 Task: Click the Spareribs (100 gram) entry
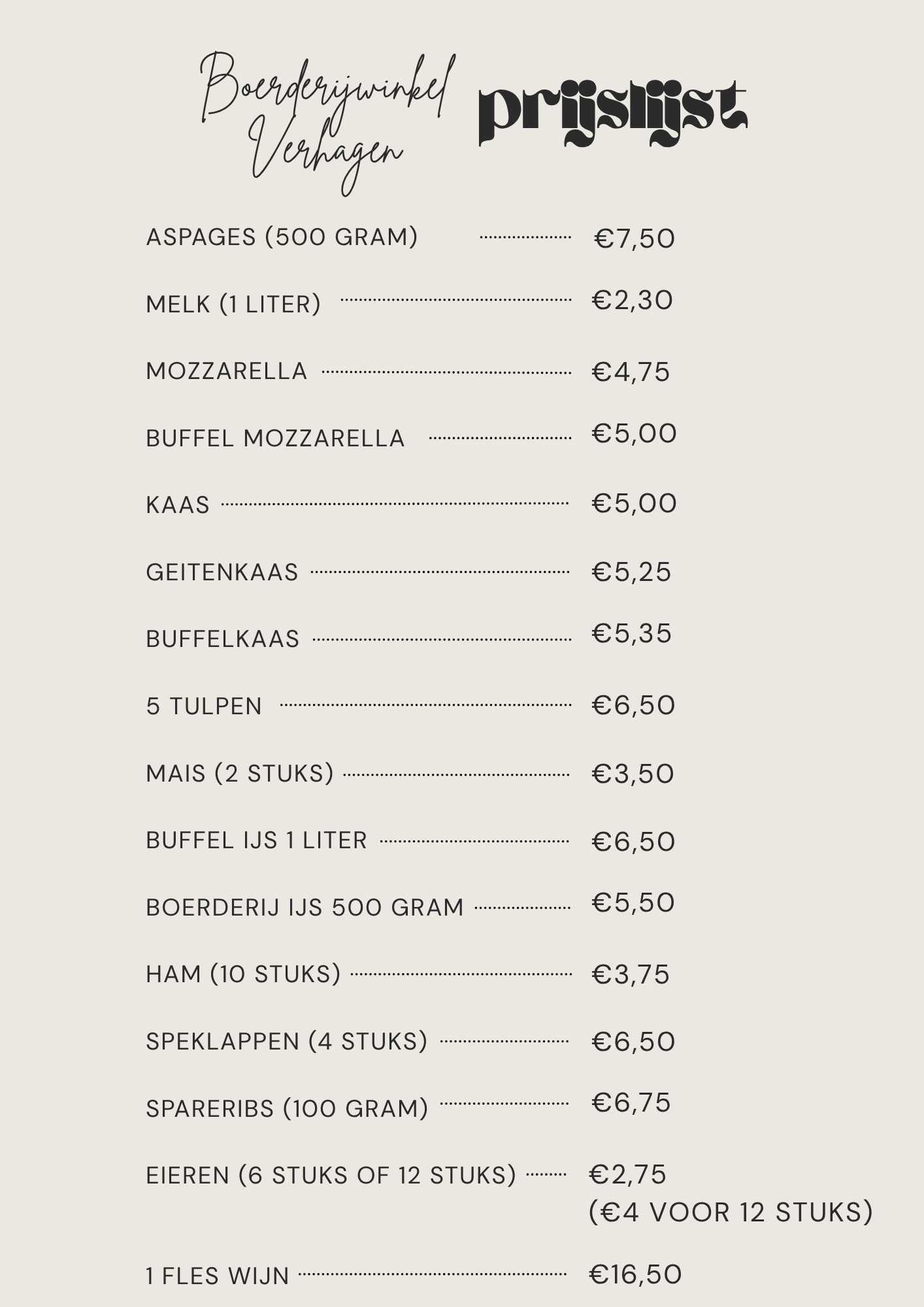coord(287,1108)
